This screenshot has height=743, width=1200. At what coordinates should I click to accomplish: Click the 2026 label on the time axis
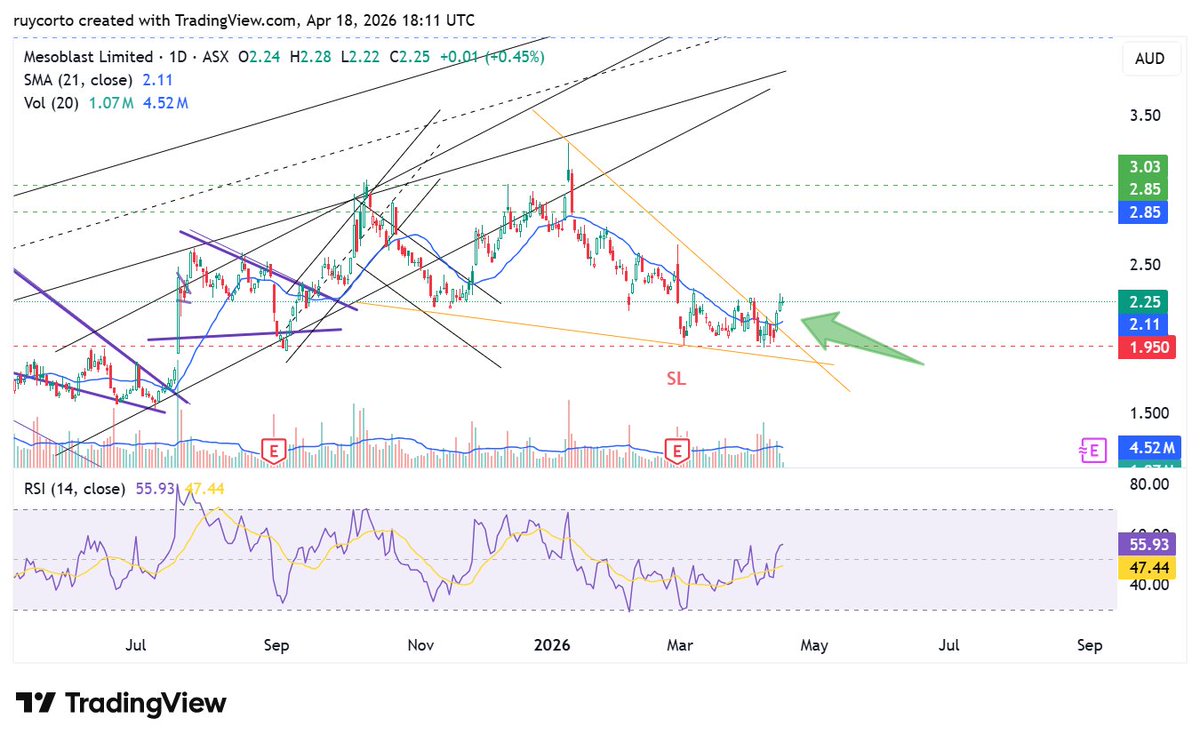coord(551,645)
